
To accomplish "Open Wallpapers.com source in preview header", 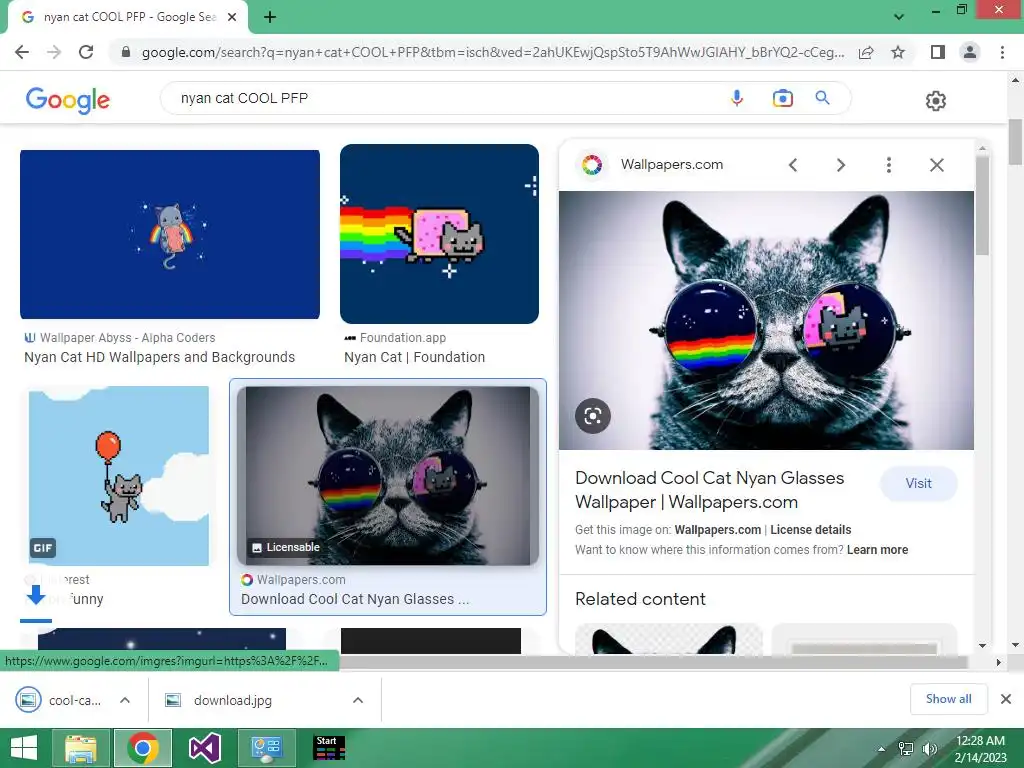I will tap(671, 165).
